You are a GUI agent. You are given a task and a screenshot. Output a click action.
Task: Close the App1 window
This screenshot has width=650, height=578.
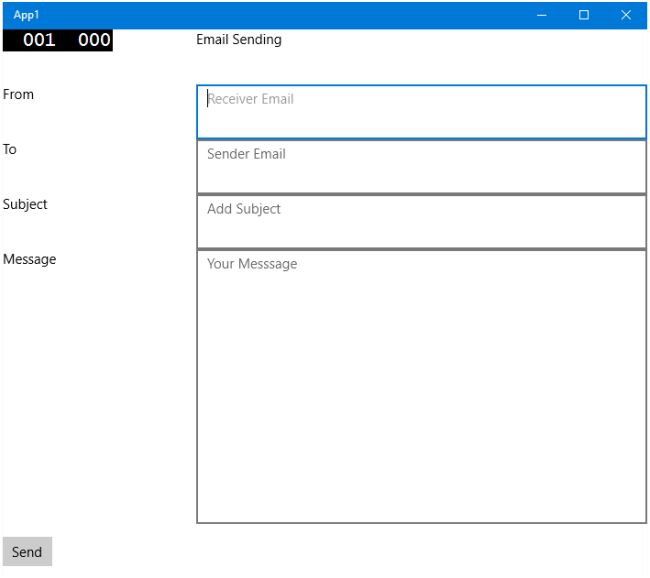coord(626,15)
